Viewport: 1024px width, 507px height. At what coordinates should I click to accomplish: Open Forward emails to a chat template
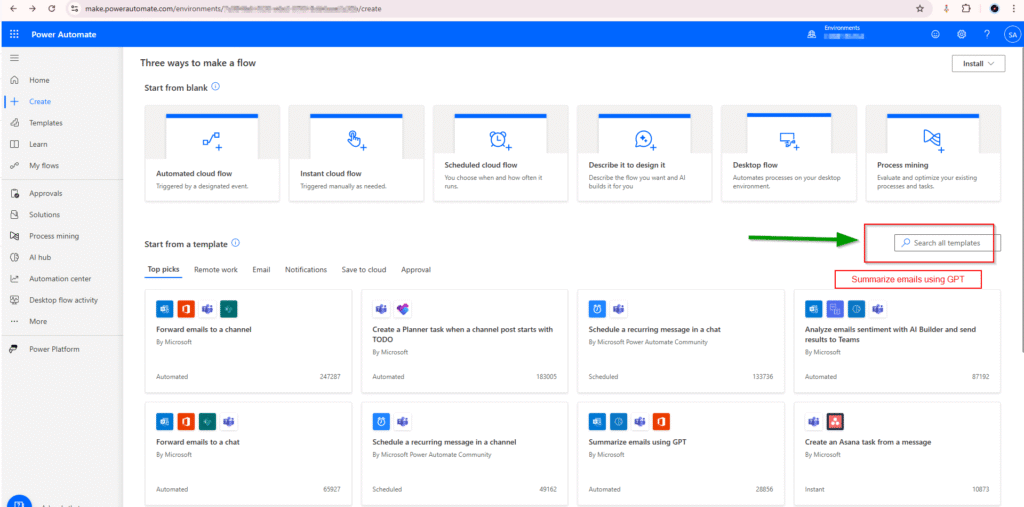(248, 453)
